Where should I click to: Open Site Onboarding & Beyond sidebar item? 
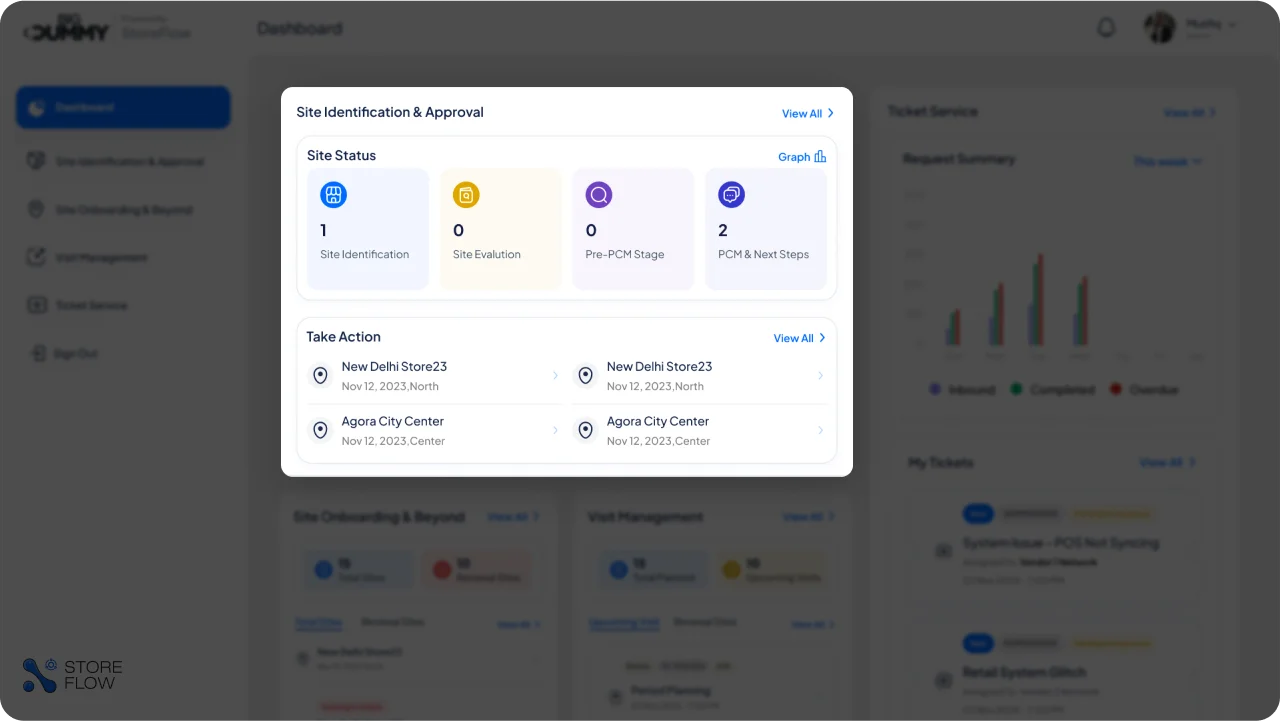123,209
